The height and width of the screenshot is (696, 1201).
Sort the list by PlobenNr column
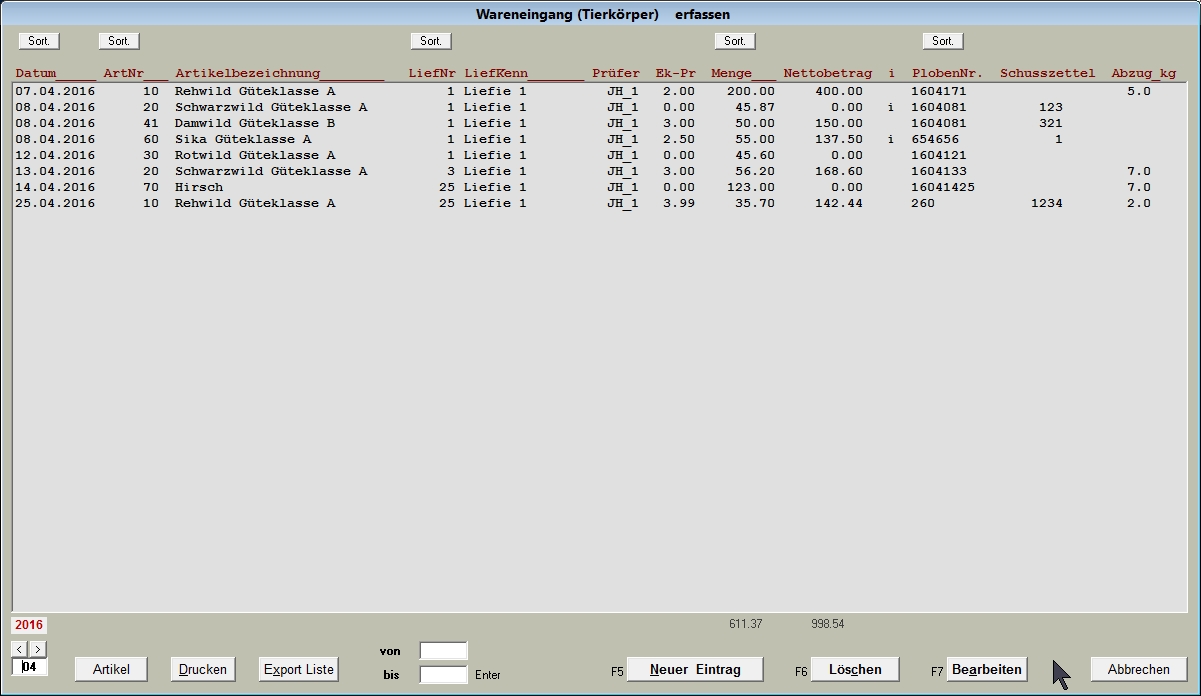[x=943, y=41]
